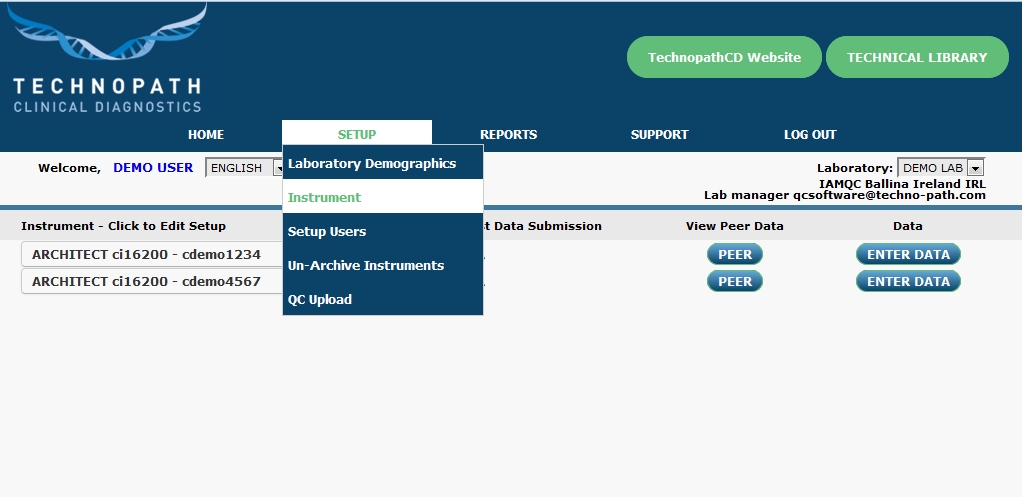Click the Welcome, greeting text
This screenshot has width=1022, height=497.
pos(70,168)
